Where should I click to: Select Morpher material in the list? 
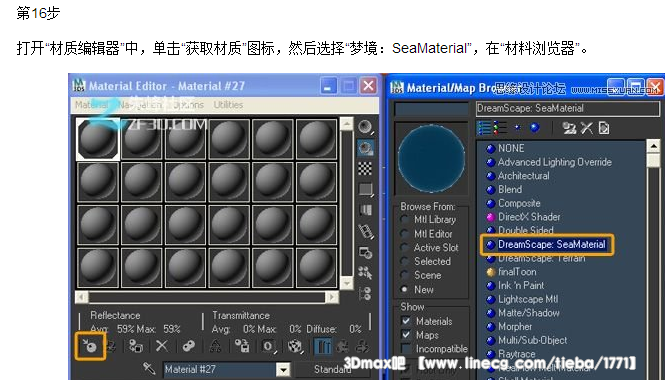coord(515,327)
